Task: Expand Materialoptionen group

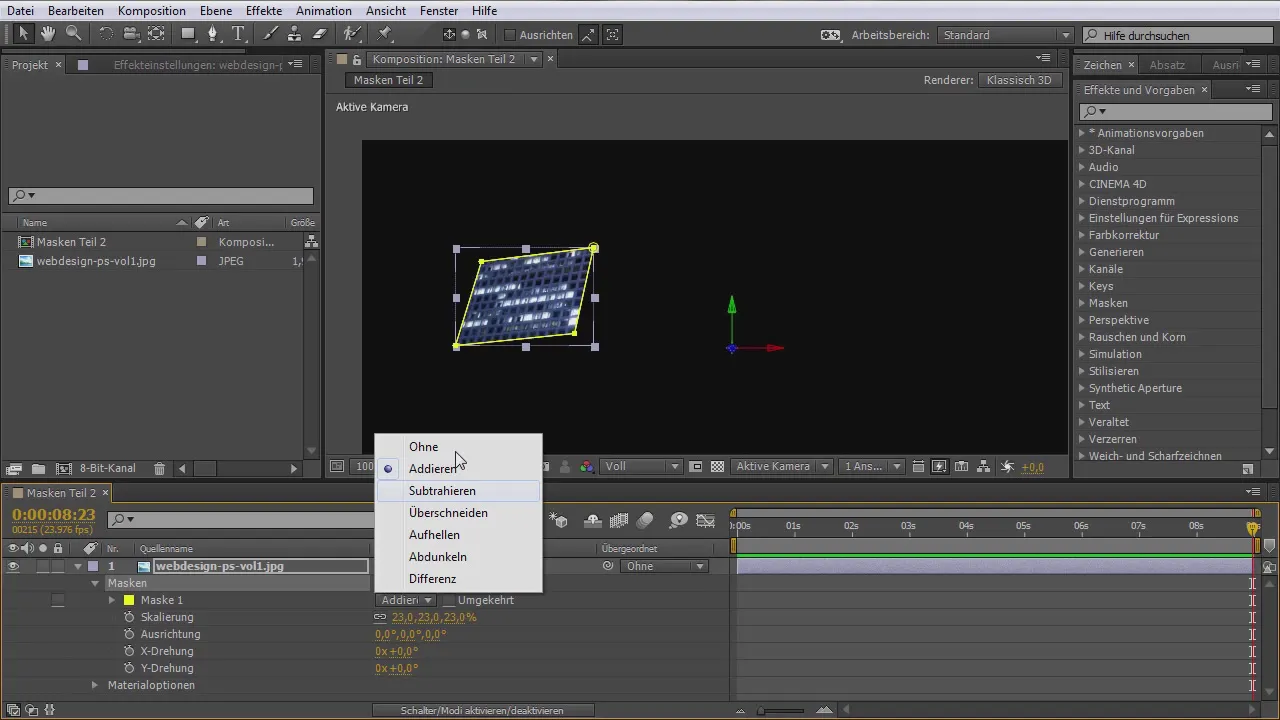Action: [95, 685]
